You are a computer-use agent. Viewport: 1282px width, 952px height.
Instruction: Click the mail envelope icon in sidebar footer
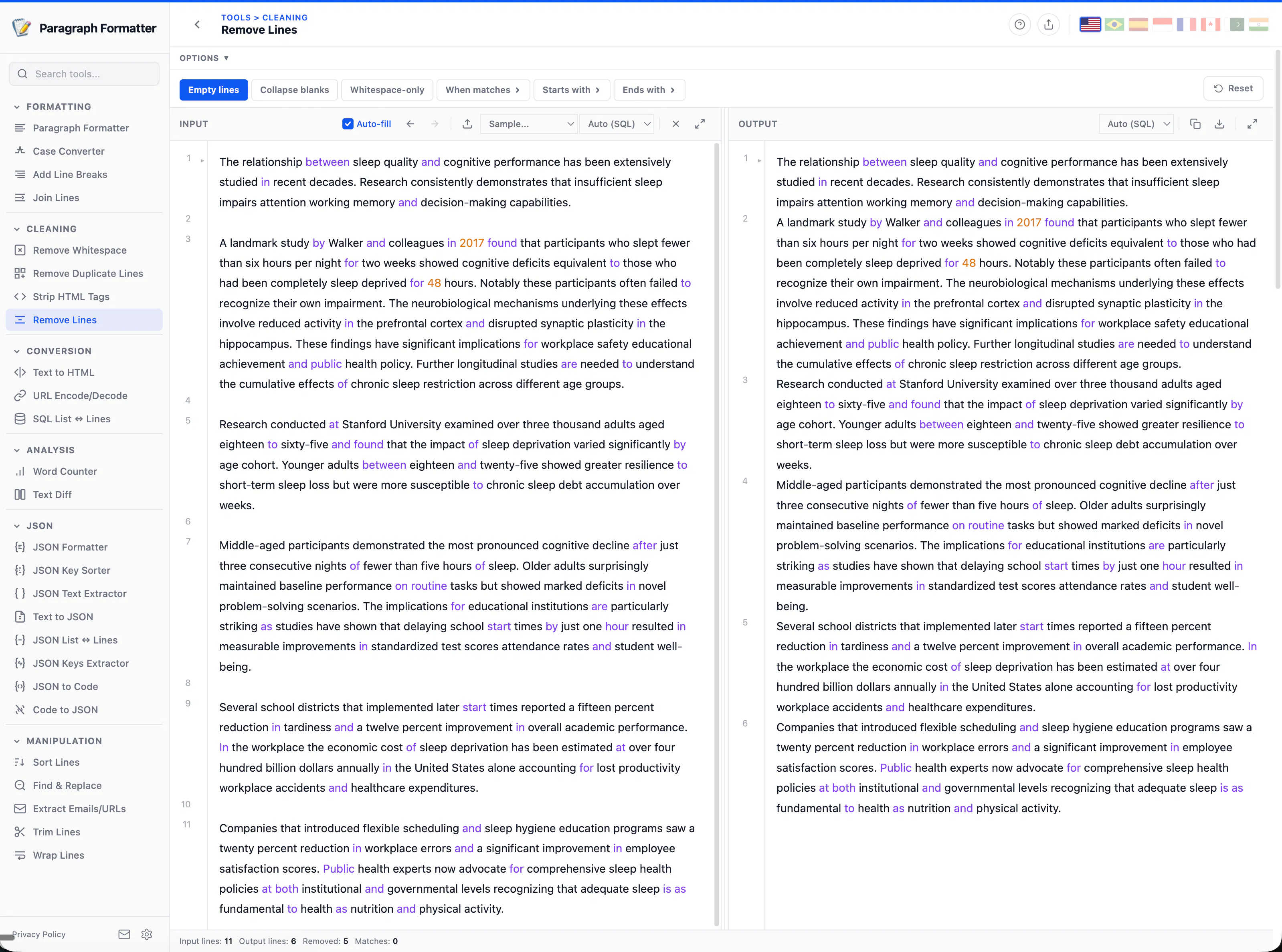[x=124, y=934]
